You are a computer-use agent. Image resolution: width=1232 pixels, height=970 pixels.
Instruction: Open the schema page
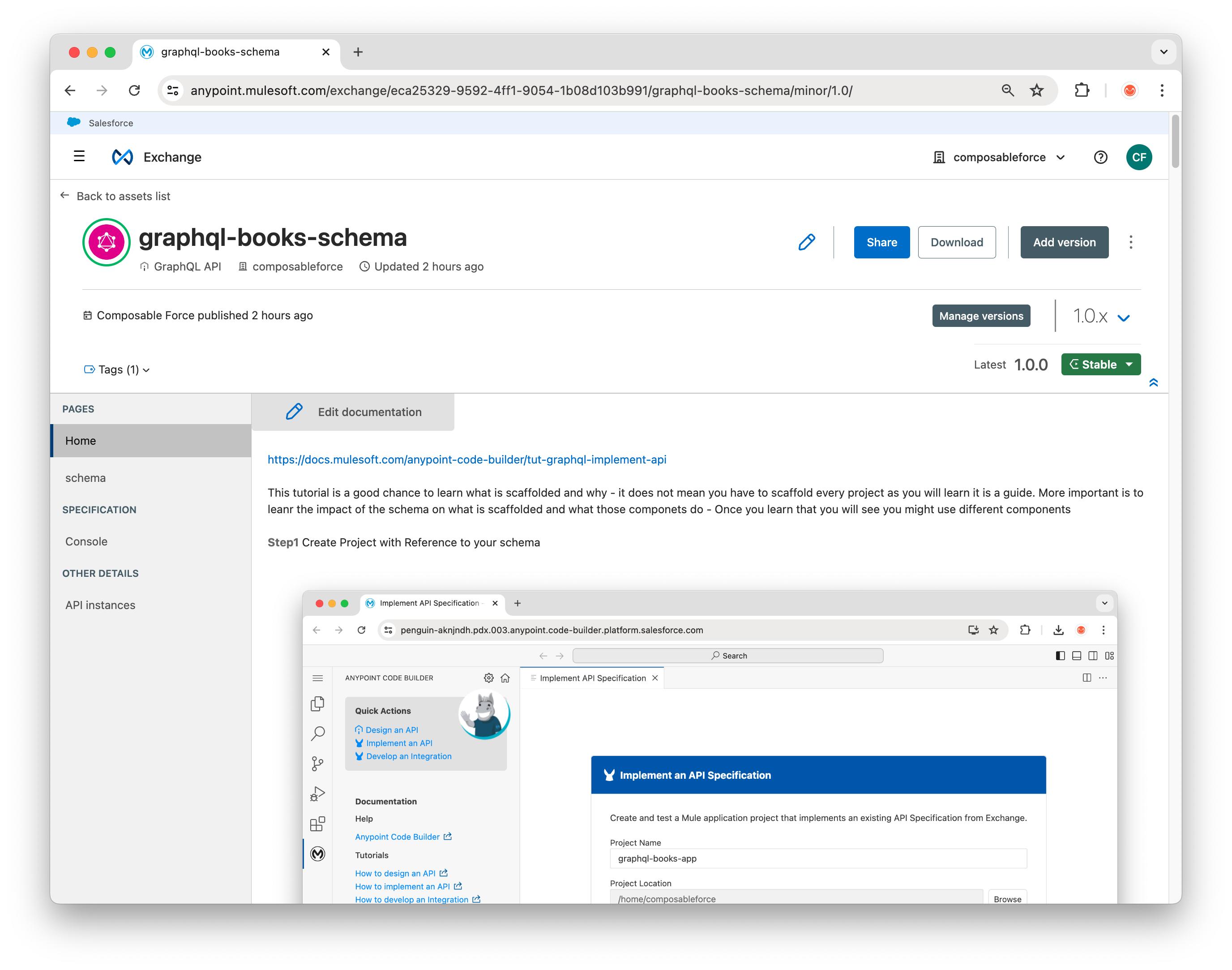(x=85, y=478)
